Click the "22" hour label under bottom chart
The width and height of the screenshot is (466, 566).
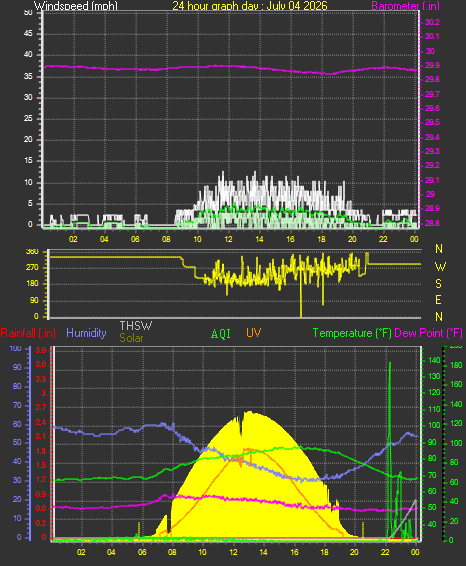tap(385, 552)
